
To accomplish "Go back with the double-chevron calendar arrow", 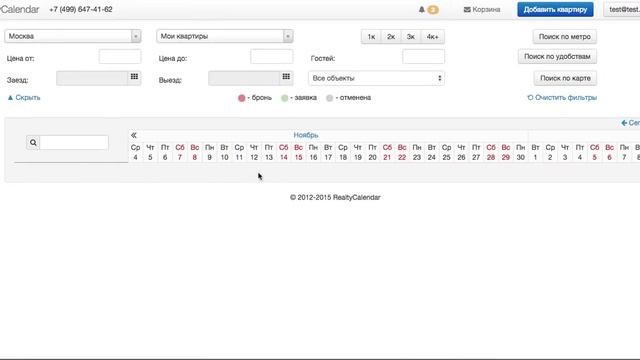I will (134, 135).
